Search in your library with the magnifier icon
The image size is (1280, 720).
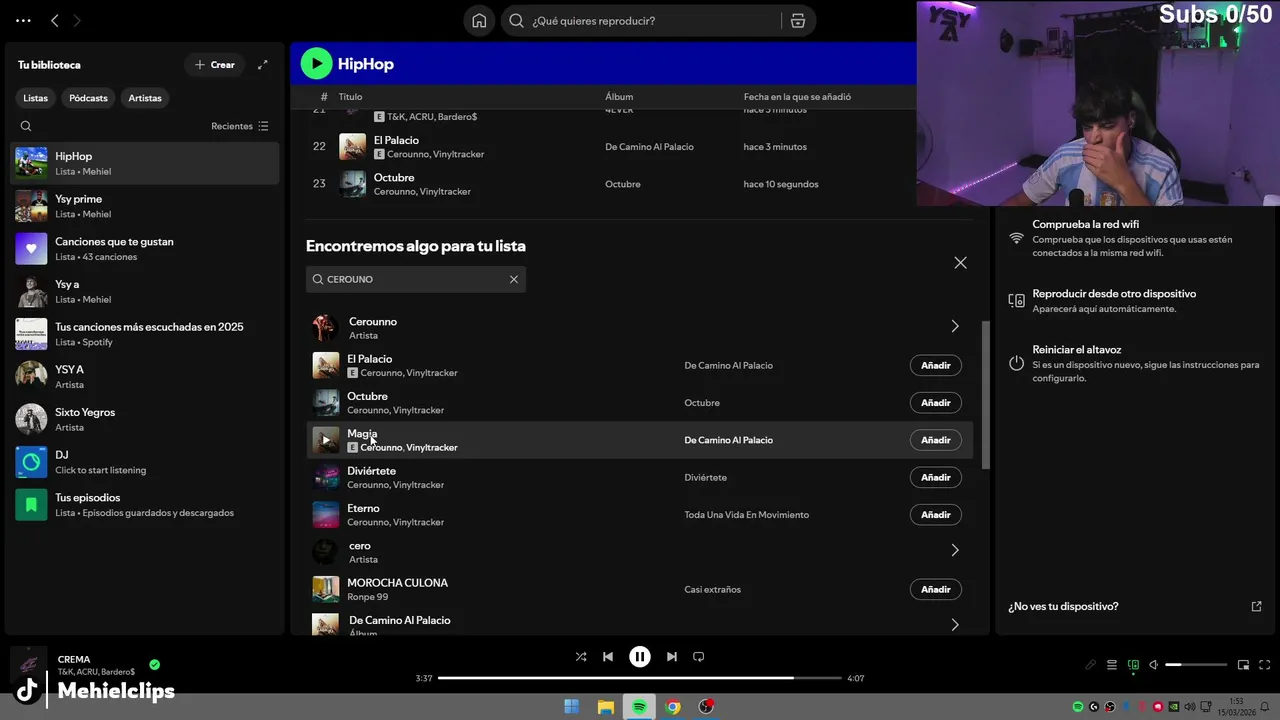point(26,126)
